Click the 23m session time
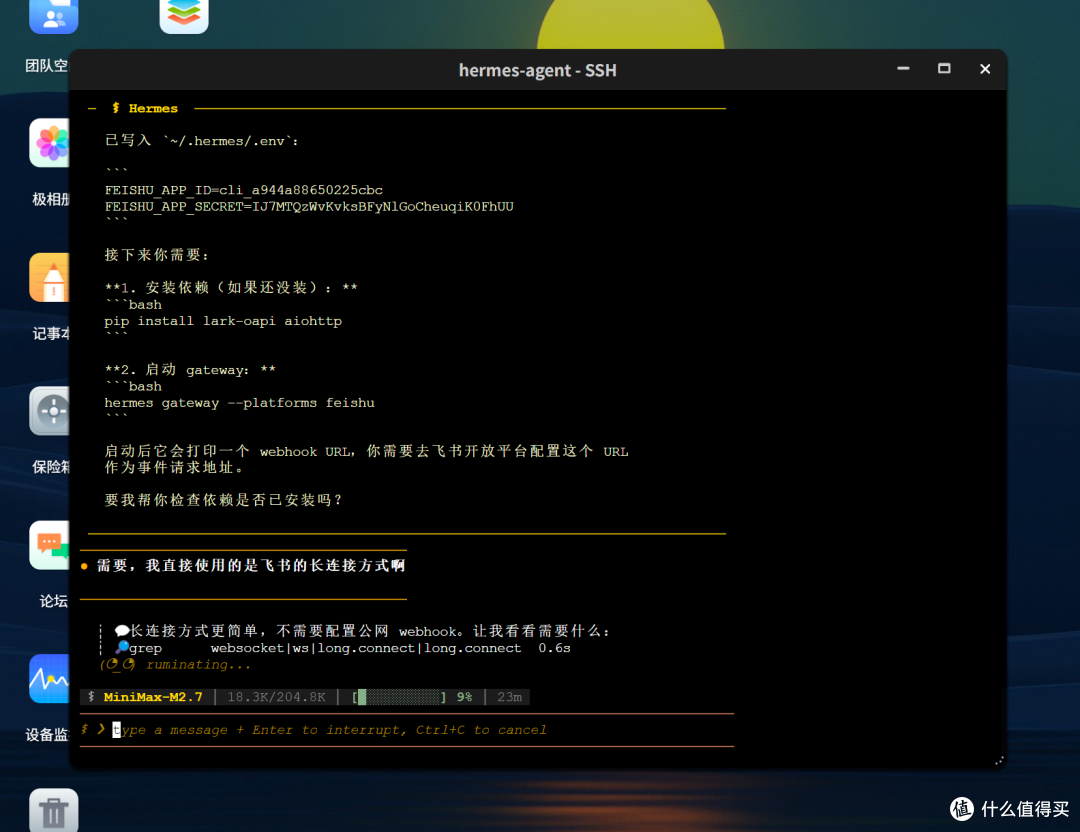1080x832 pixels. pyautogui.click(x=509, y=697)
